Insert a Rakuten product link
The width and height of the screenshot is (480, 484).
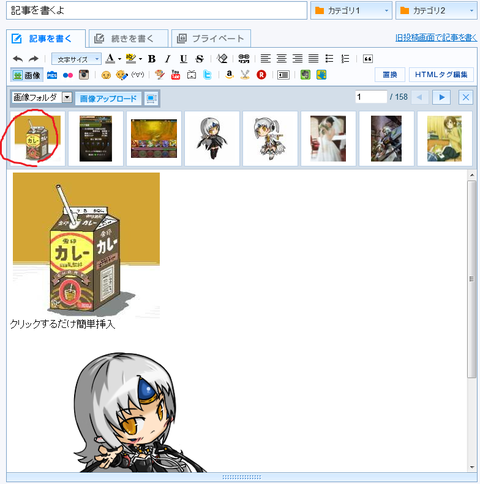click(x=261, y=75)
